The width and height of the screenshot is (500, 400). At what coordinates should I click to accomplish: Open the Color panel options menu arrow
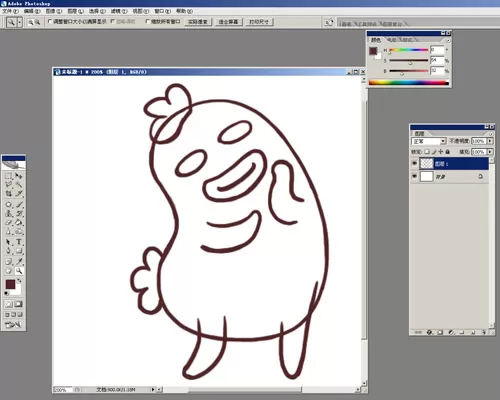point(448,40)
